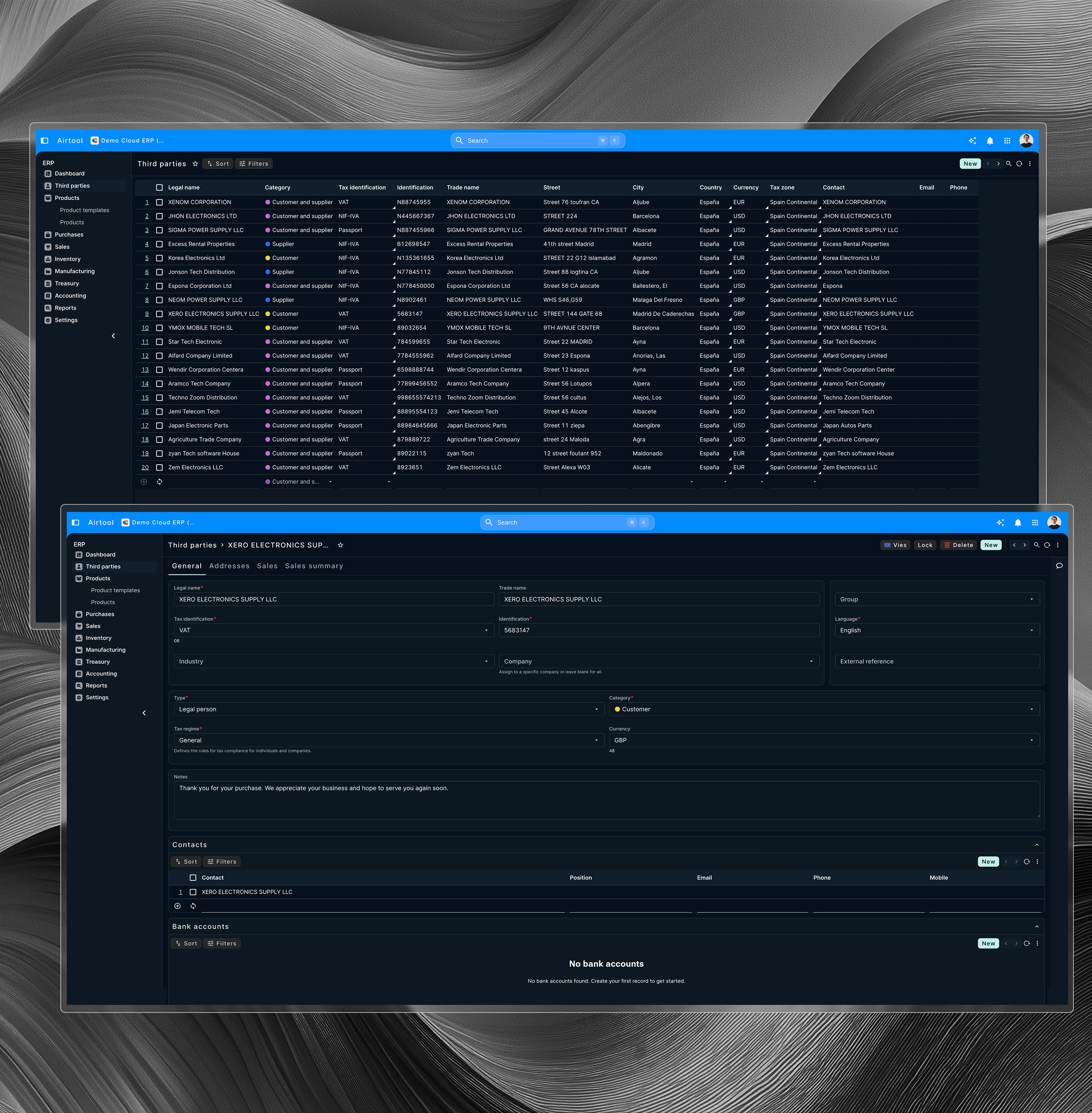The height and width of the screenshot is (1113, 1092).
Task: Check the box for XENOM CORPORATION row
Action: tap(159, 202)
